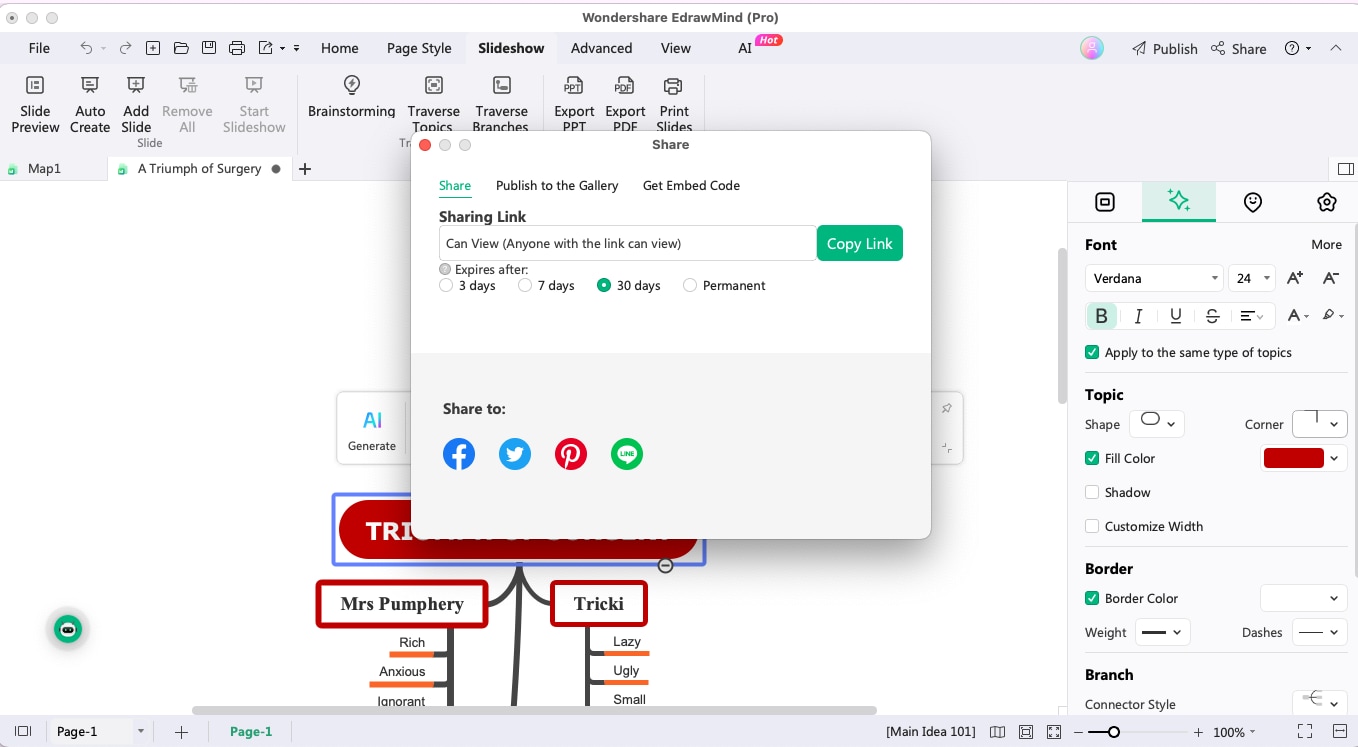This screenshot has width=1358, height=747.
Task: Add a new slide with Add Slide
Action: pyautogui.click(x=136, y=104)
